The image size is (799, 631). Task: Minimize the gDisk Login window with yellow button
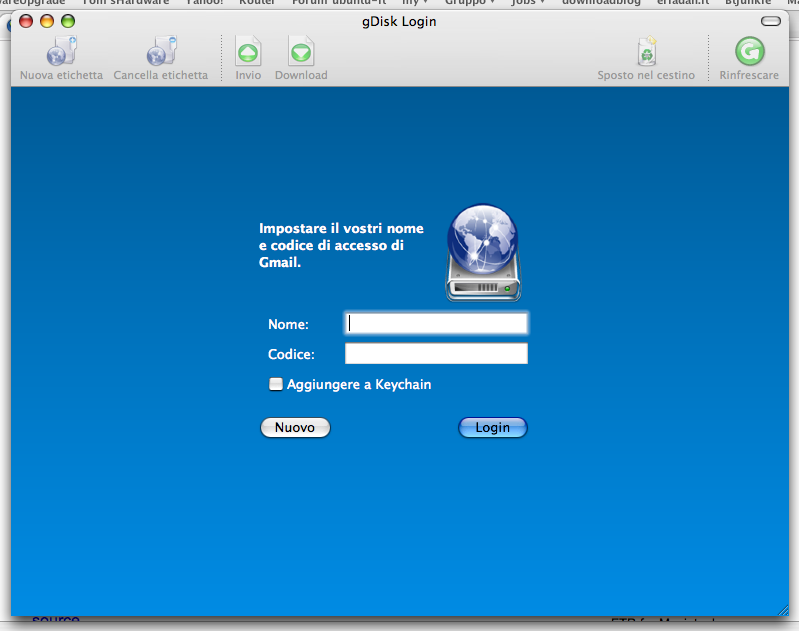[46, 21]
